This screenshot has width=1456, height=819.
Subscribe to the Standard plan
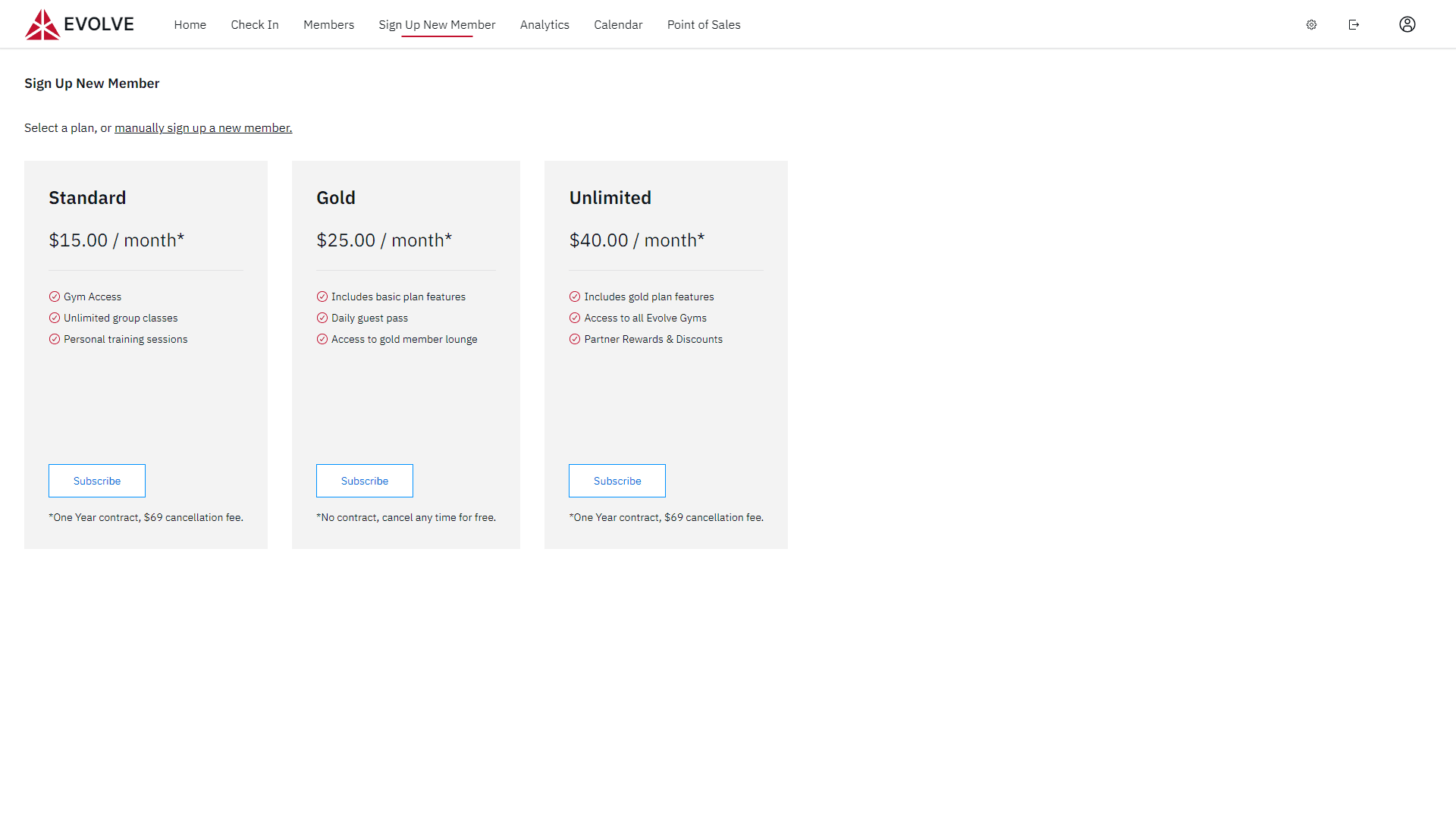click(x=96, y=480)
